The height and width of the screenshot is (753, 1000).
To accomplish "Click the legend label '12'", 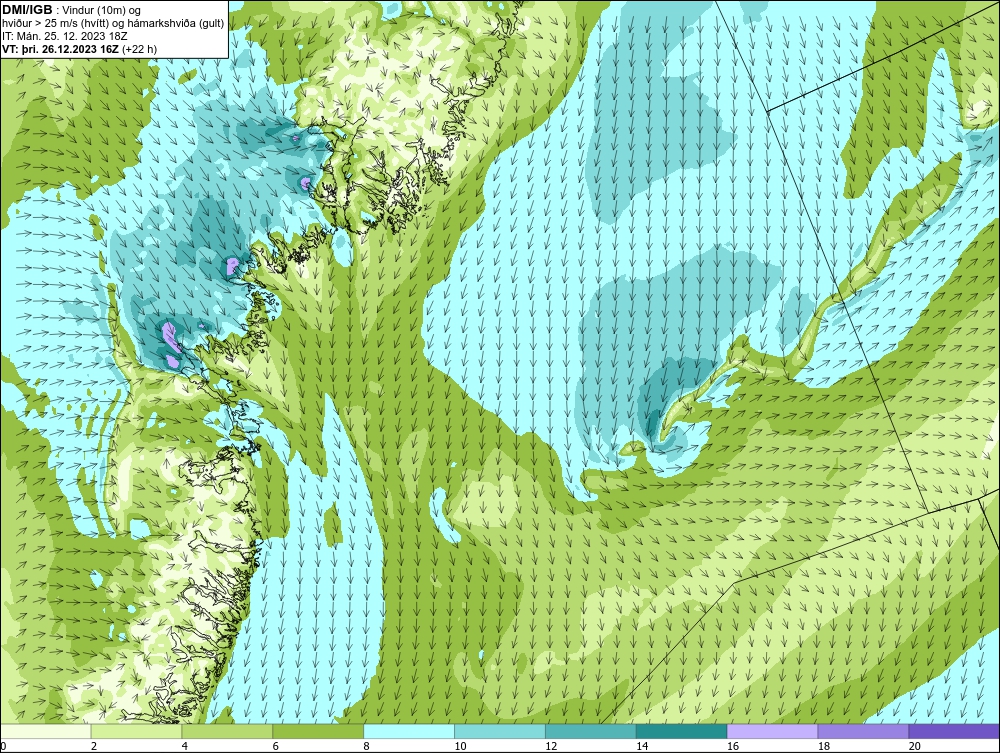I will (551, 746).
